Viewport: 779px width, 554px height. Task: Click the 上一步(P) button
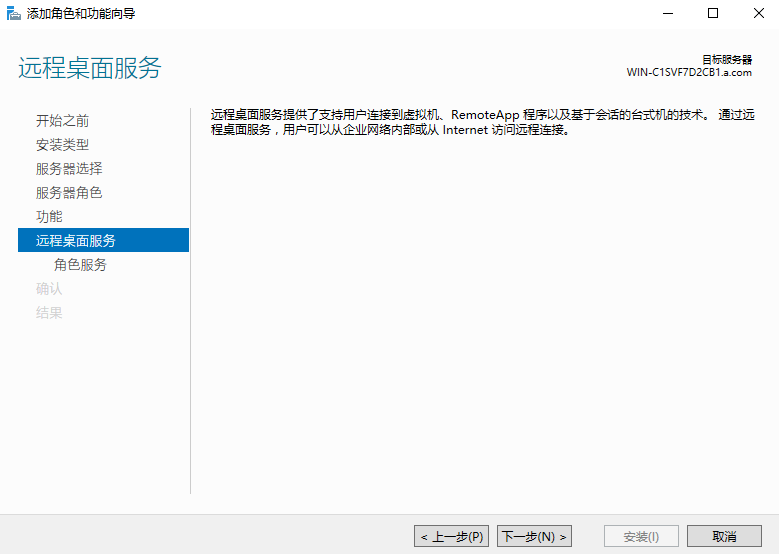pos(451,536)
